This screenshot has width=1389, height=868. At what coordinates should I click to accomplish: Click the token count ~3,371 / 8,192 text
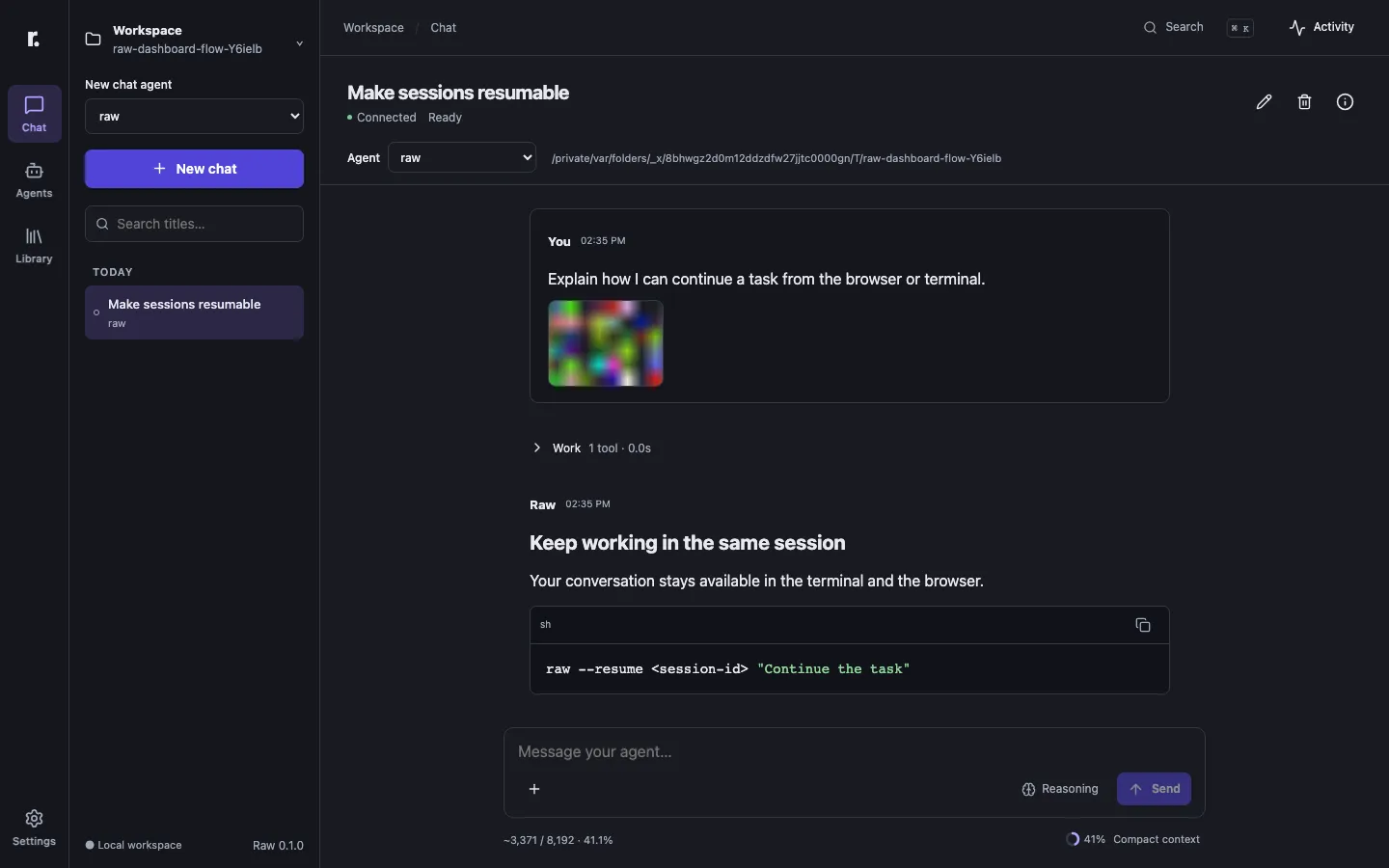(558, 840)
